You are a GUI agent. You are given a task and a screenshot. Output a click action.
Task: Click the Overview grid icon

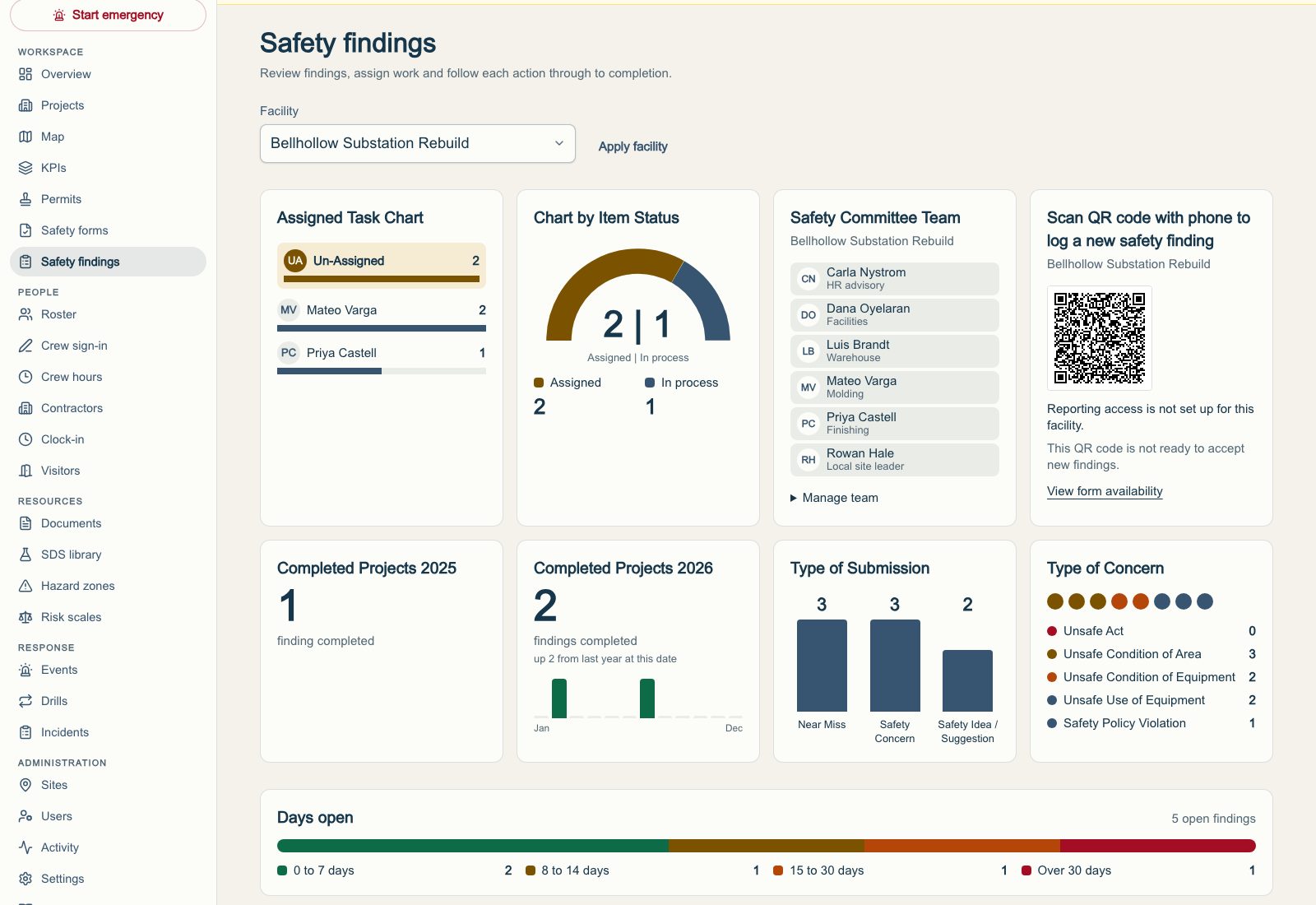pyautogui.click(x=25, y=74)
